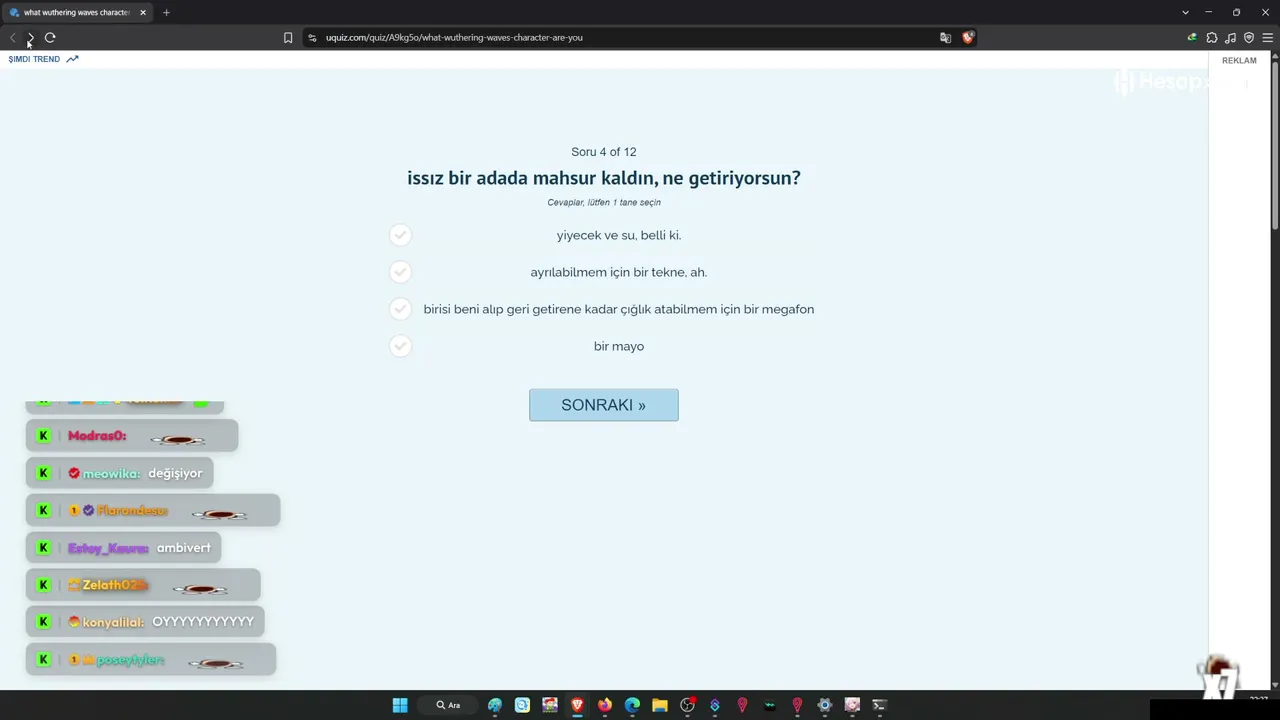
Task: Select the megafon answer radio option
Action: 400,309
